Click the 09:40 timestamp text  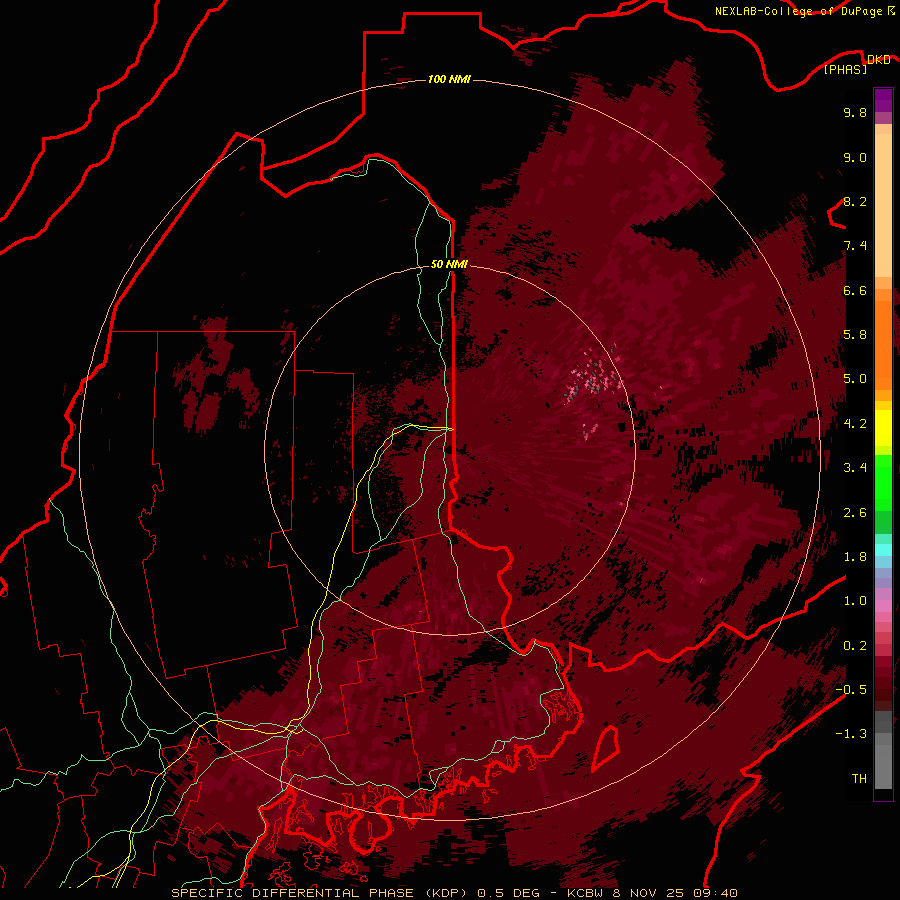(x=713, y=893)
